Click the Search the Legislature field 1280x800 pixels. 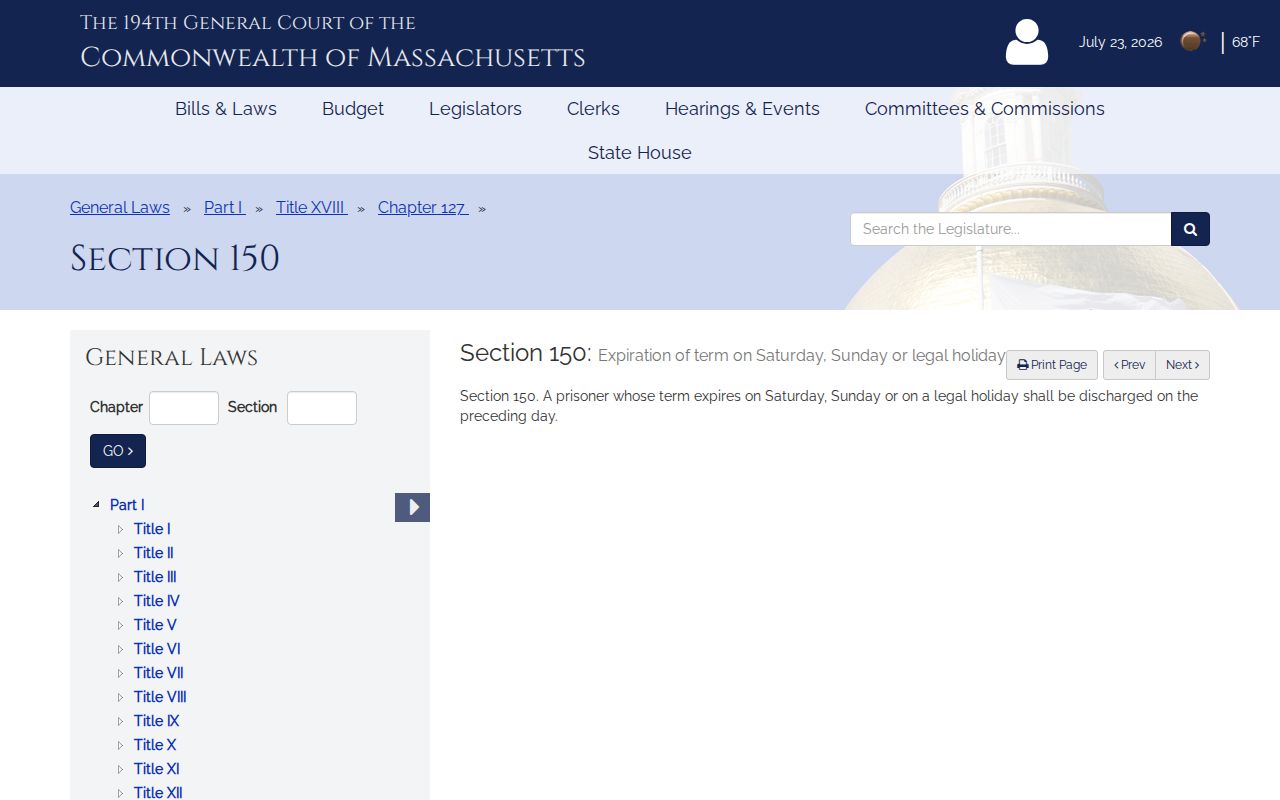click(1010, 229)
